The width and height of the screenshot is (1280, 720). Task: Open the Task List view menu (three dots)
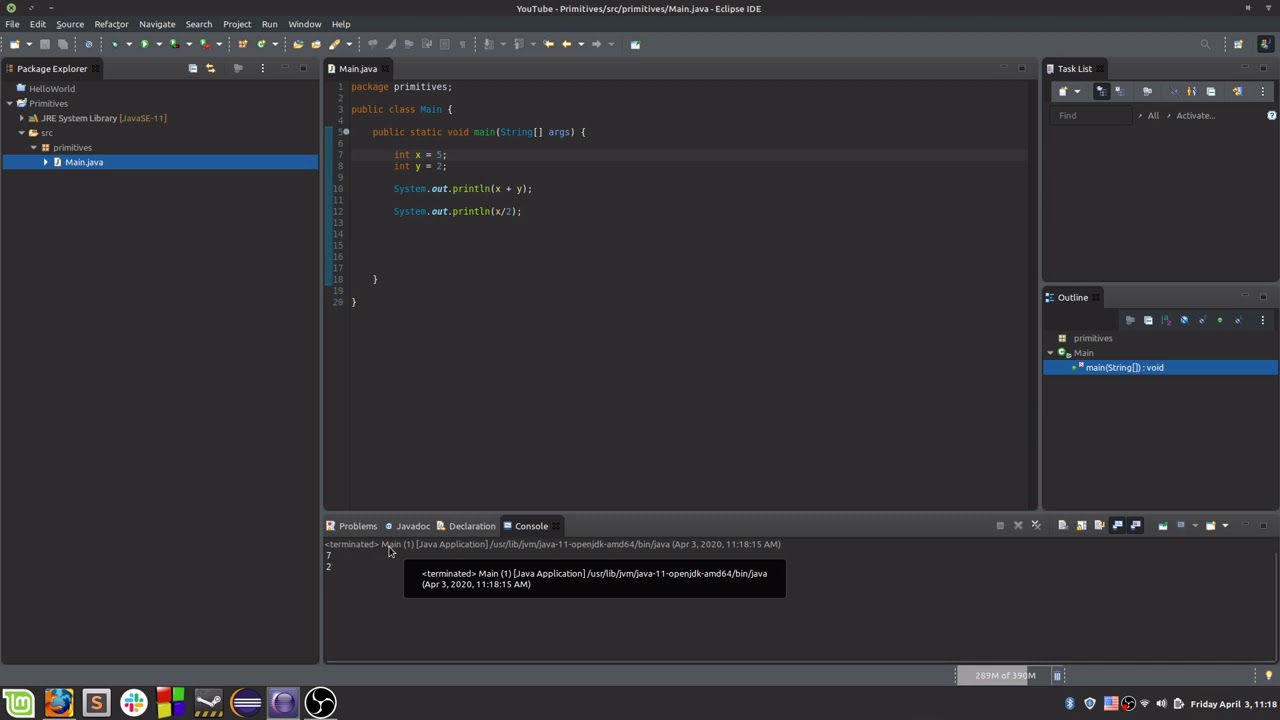[x=1262, y=91]
